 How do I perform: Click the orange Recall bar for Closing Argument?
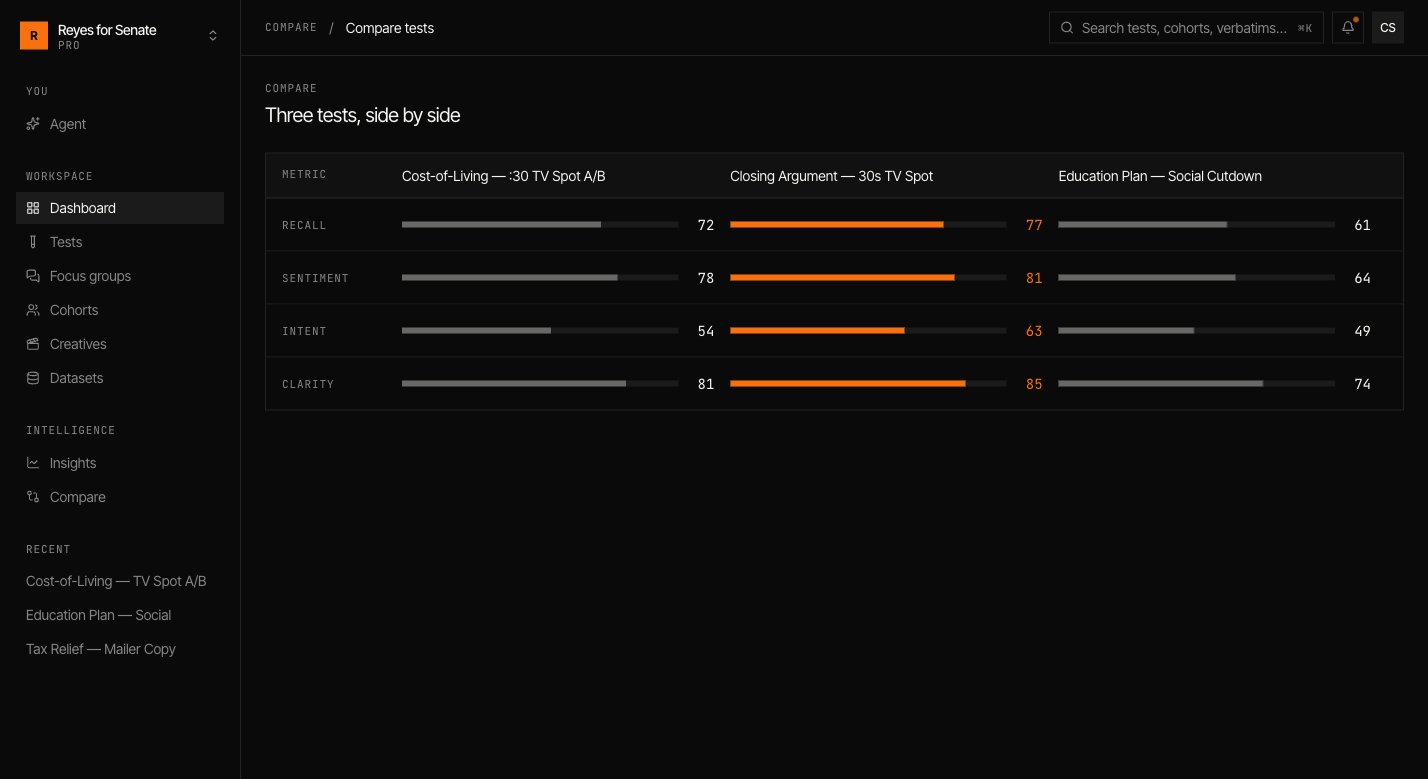coord(837,225)
